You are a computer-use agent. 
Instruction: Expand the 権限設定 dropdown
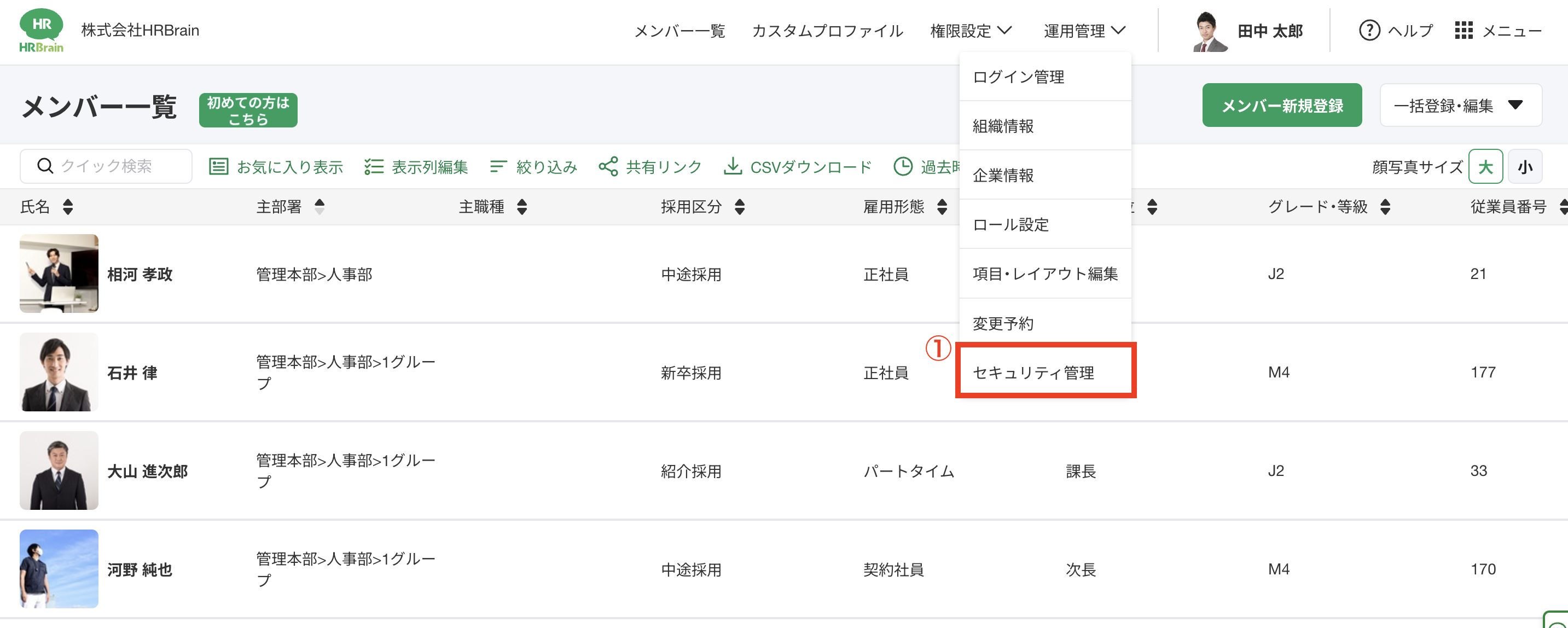970,31
